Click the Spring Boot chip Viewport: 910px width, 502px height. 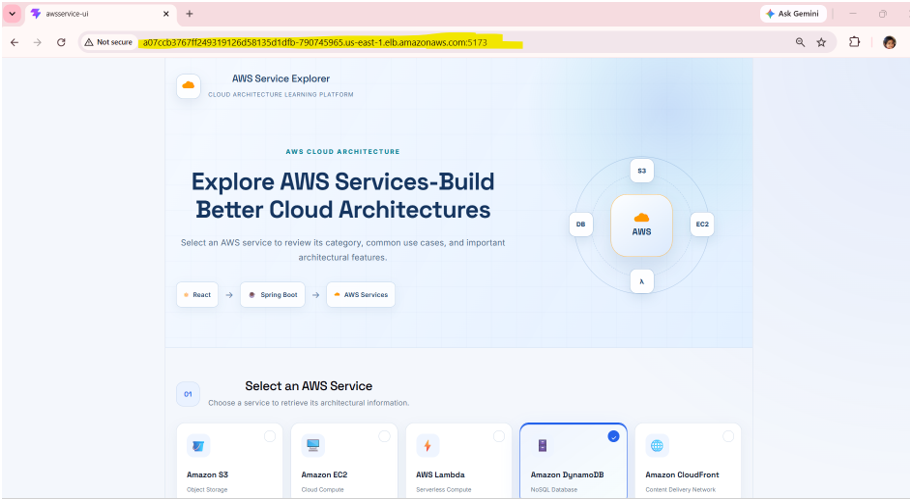[x=273, y=295]
